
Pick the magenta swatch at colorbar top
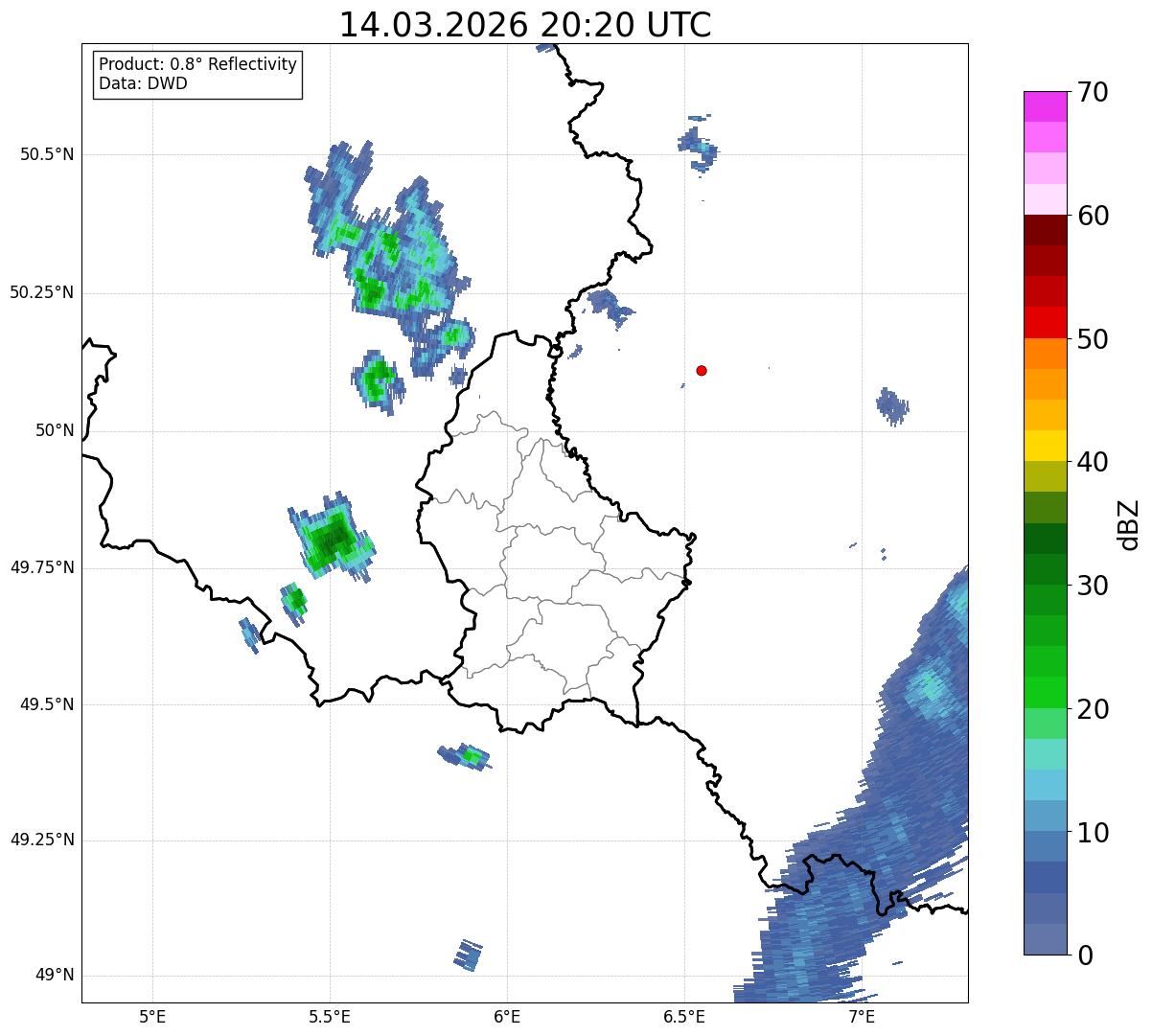1045,106
